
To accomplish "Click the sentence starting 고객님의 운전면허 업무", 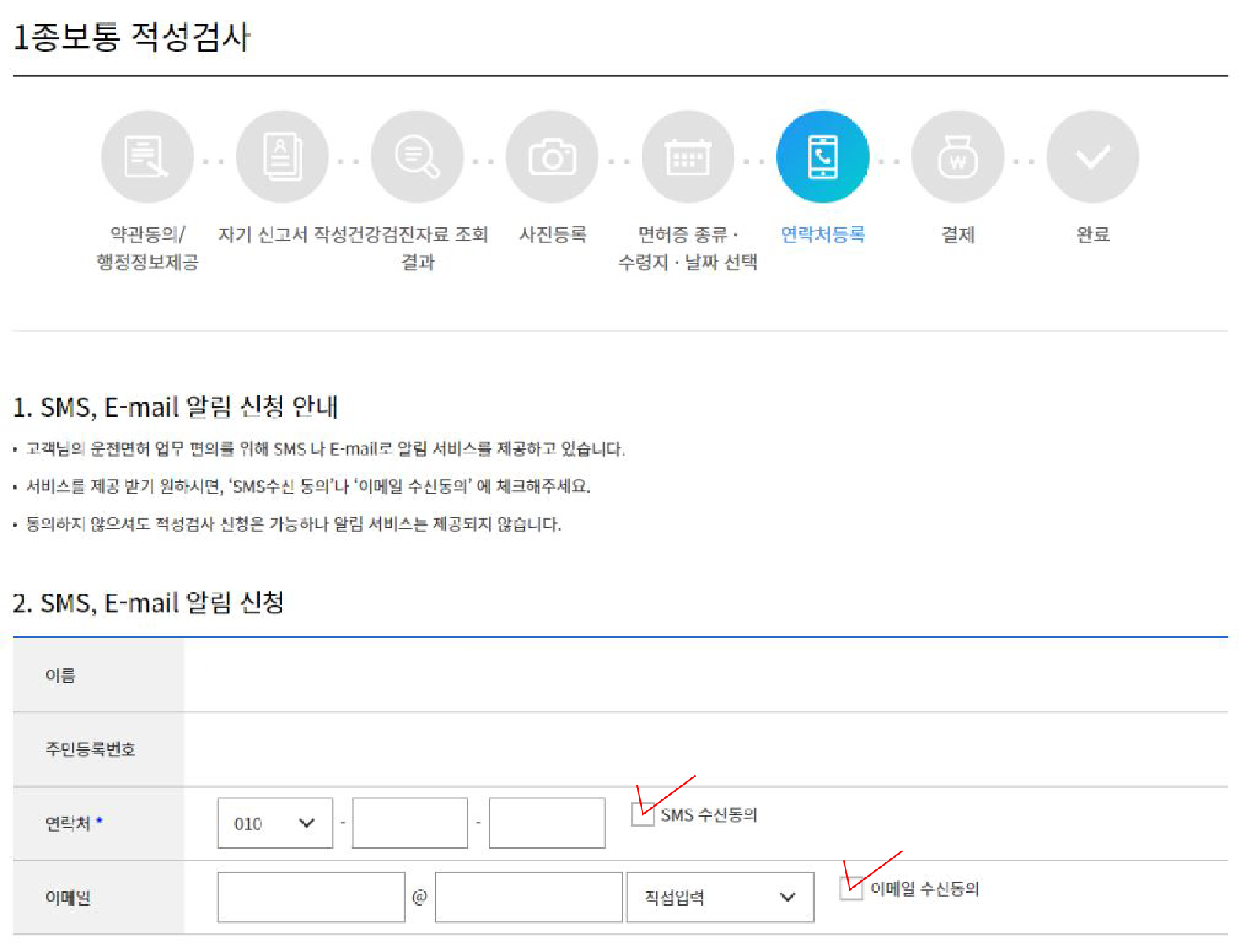I will coord(326,449).
